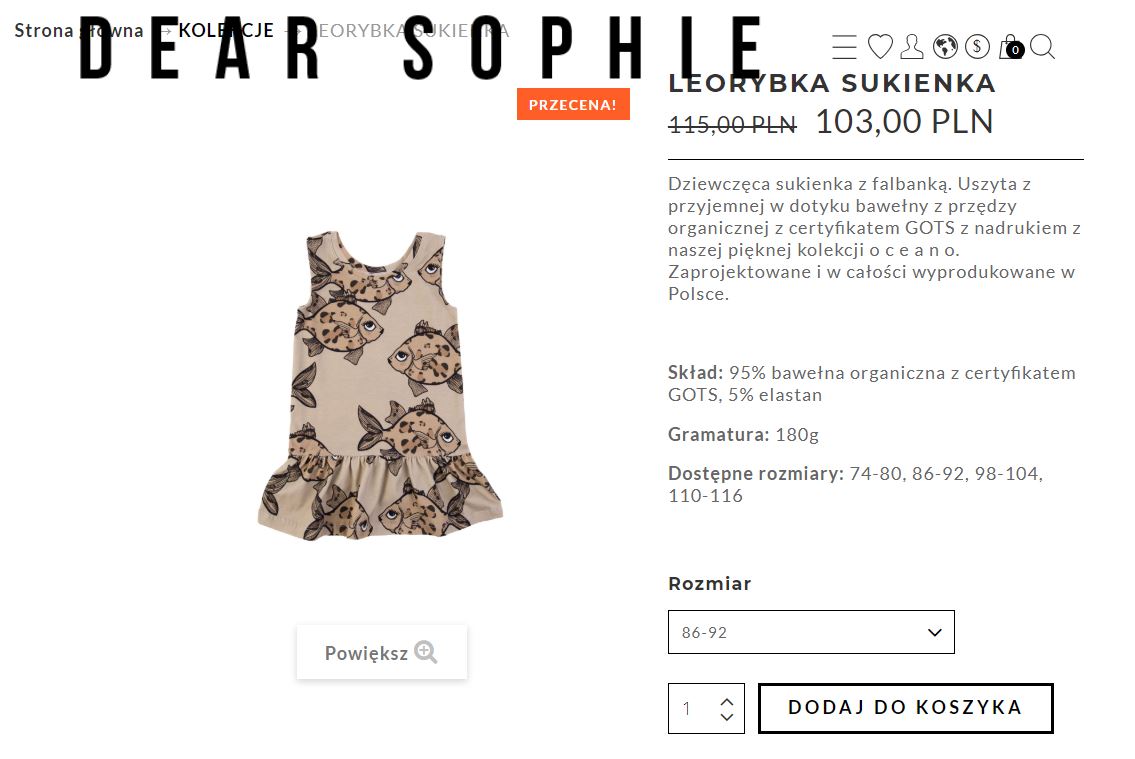
Task: Decrease quantity with the down arrow
Action: tap(727, 717)
